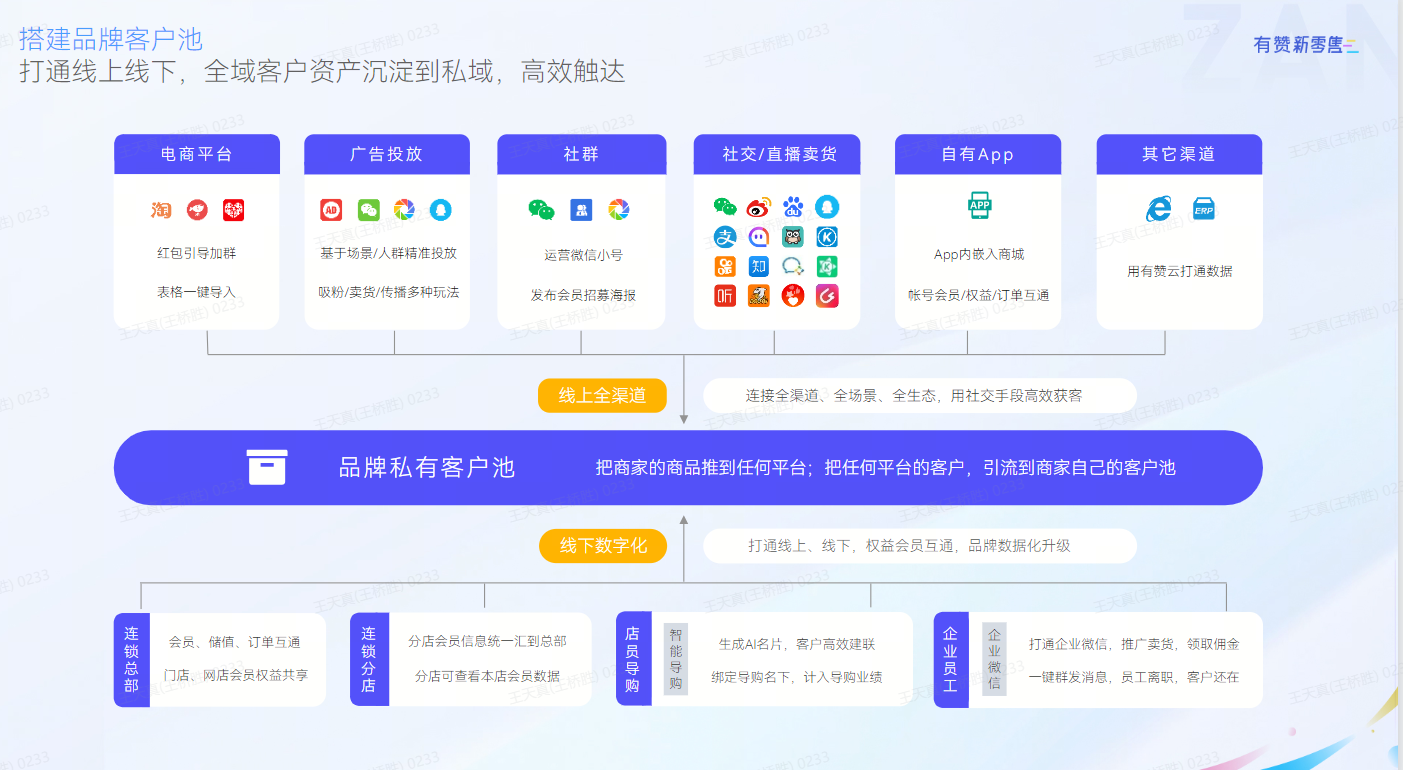This screenshot has height=770, width=1403.
Task: Select the 电商平台 card header
Action: pos(196,154)
